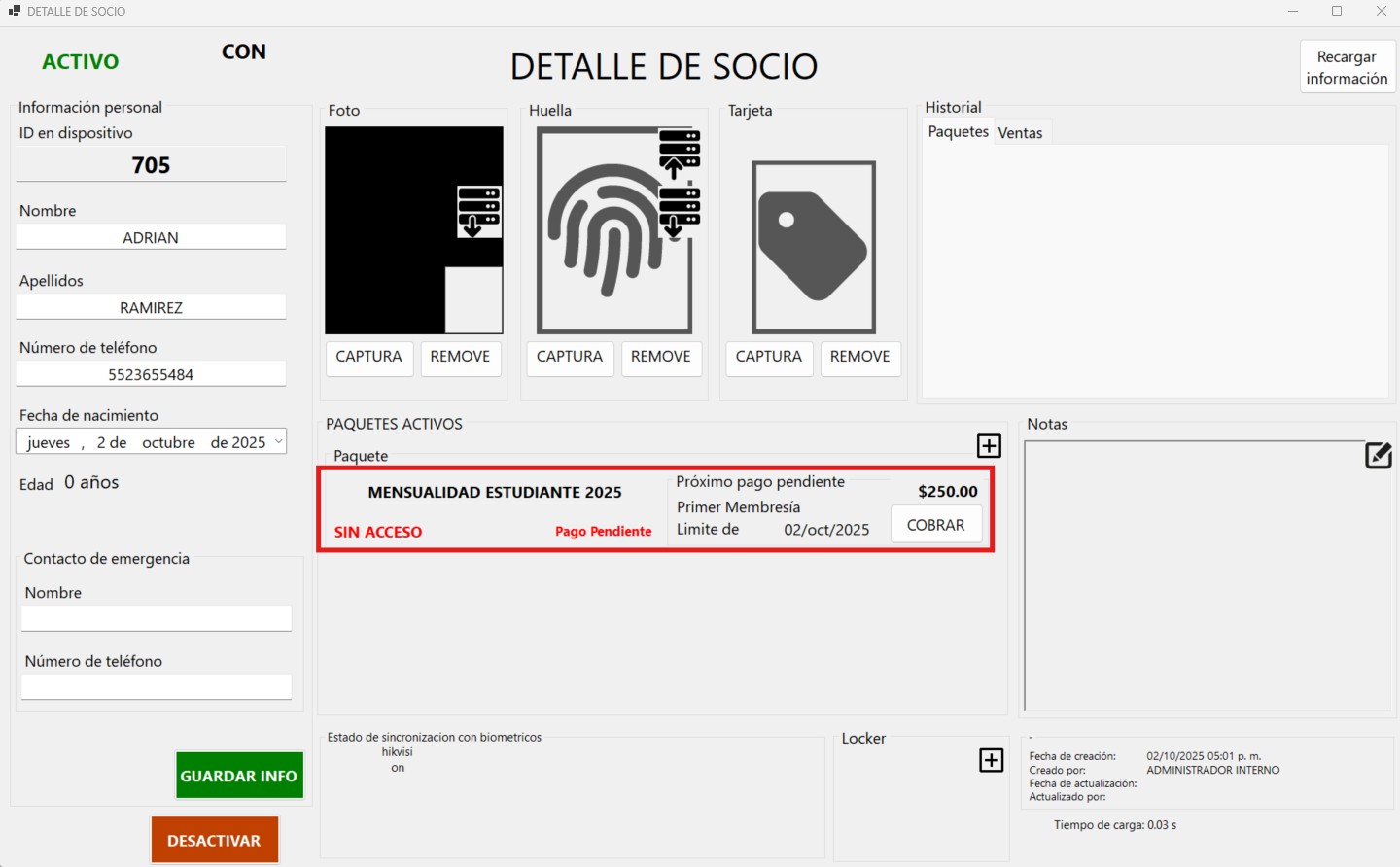
Task: Select the Paquetes history tab
Action: (x=958, y=132)
